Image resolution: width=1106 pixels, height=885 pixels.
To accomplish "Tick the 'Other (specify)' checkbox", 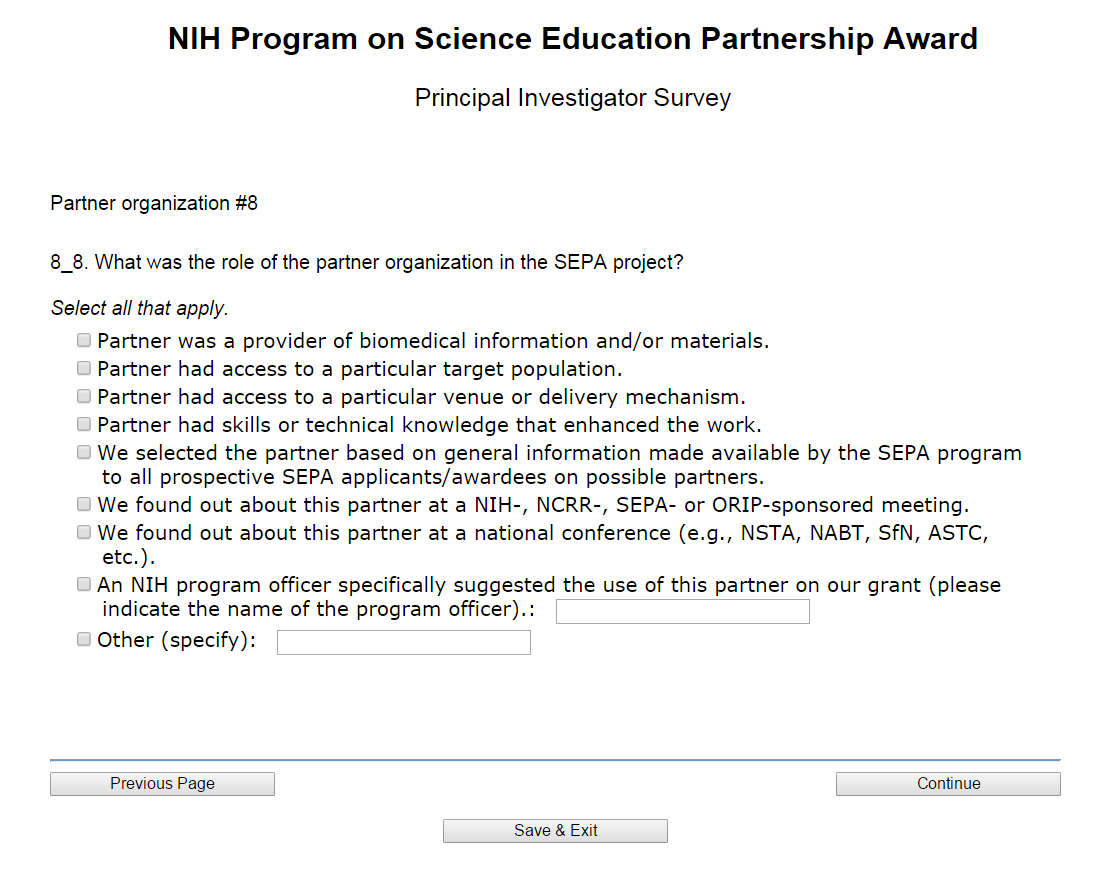I will [x=84, y=640].
